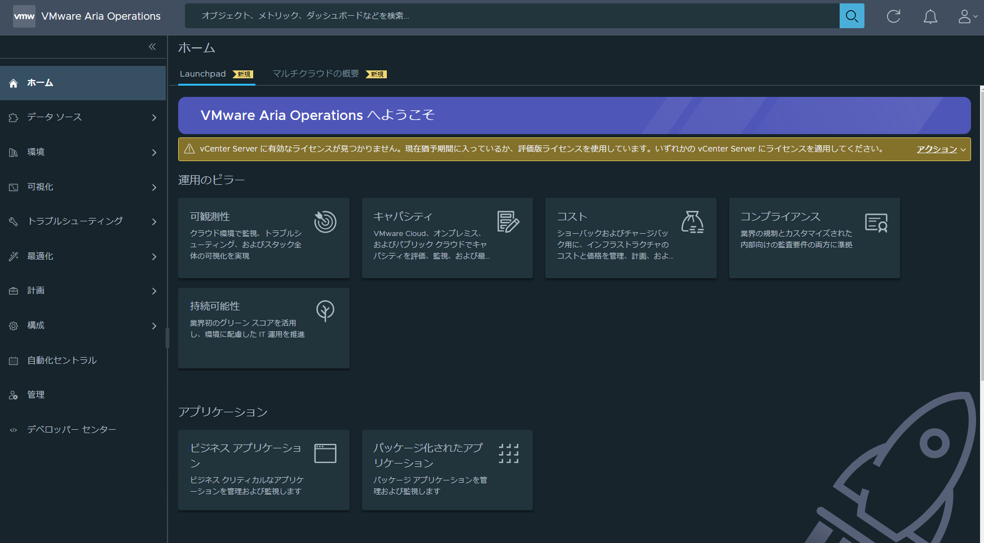Viewport: 984px width, 543px height.
Task: Click the コンプライアンス certificate icon
Action: point(876,222)
